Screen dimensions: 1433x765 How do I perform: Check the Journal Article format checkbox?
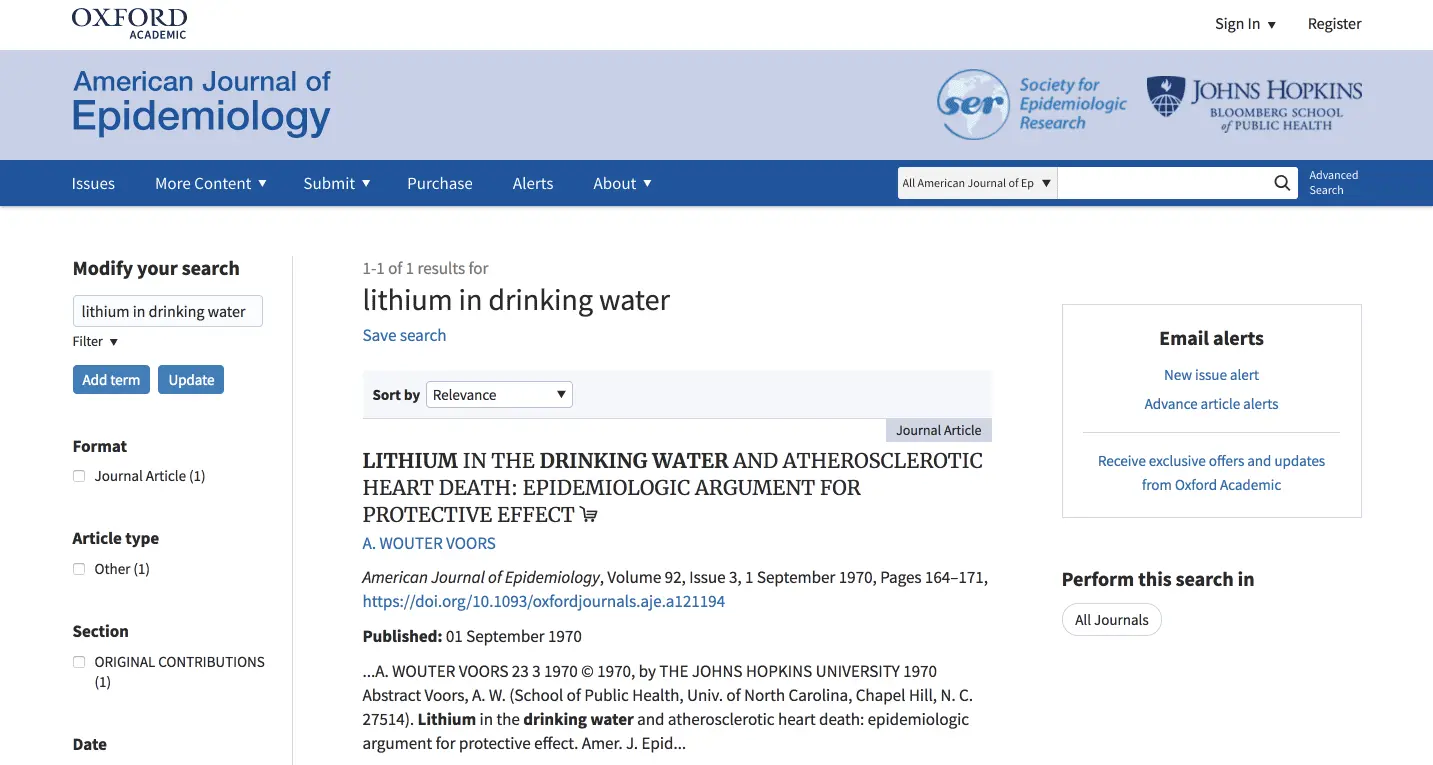tap(79, 476)
